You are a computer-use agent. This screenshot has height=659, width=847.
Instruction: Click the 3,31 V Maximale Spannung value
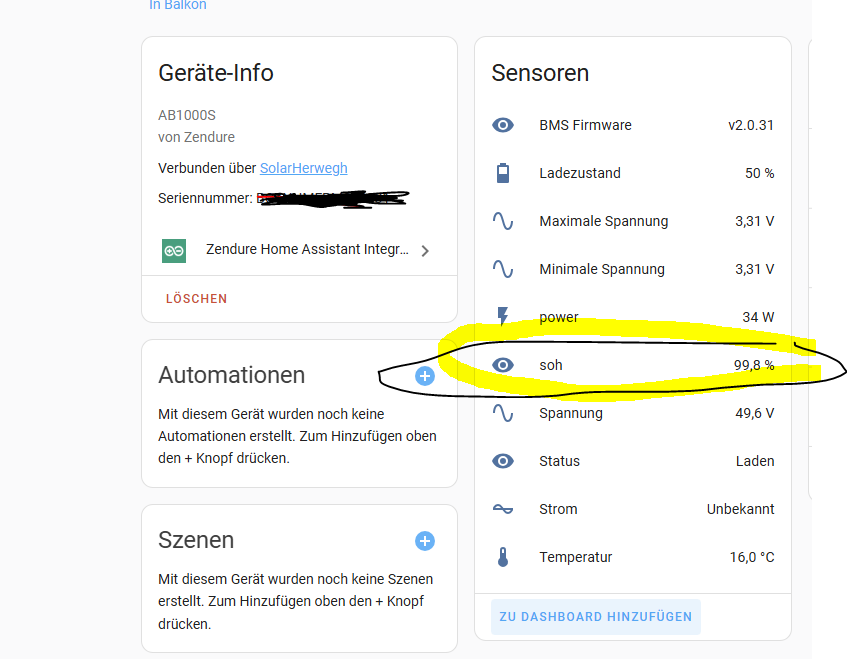coord(755,221)
